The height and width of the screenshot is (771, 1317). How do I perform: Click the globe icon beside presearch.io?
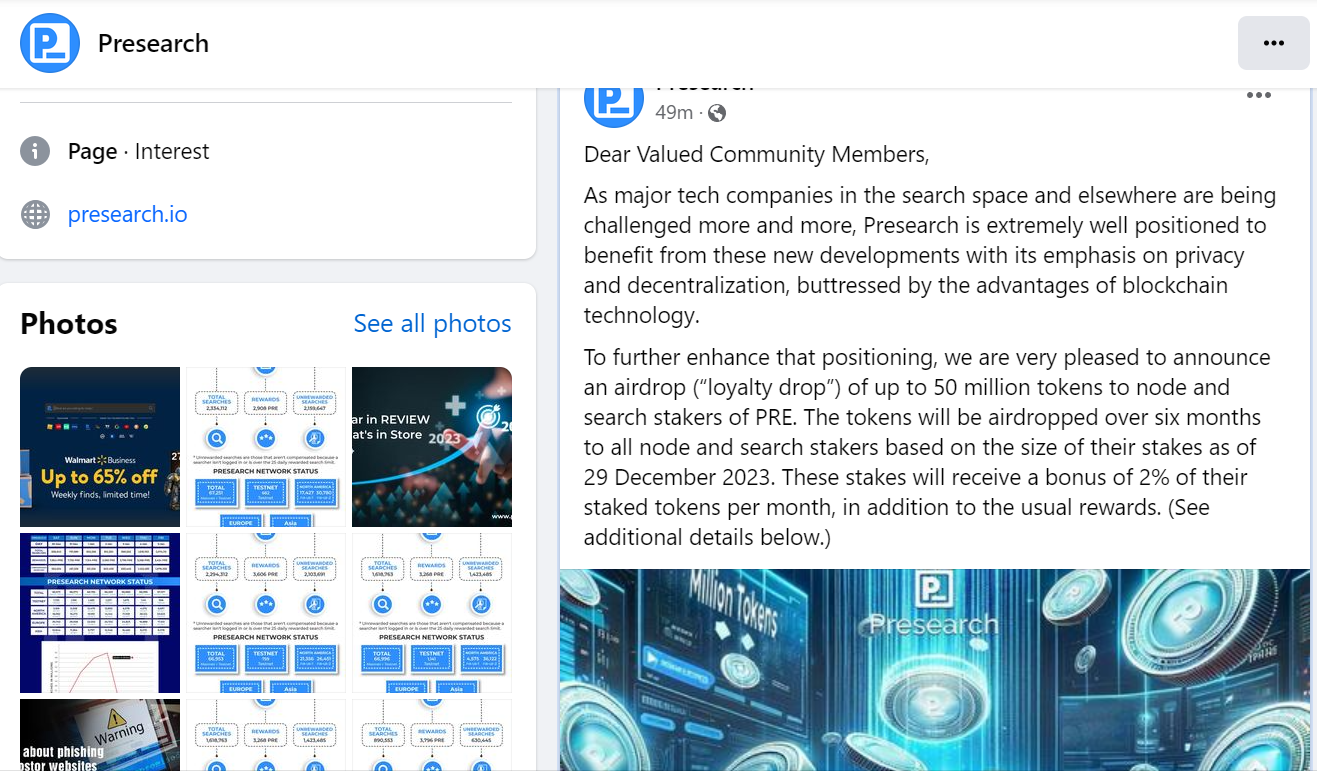(35, 215)
